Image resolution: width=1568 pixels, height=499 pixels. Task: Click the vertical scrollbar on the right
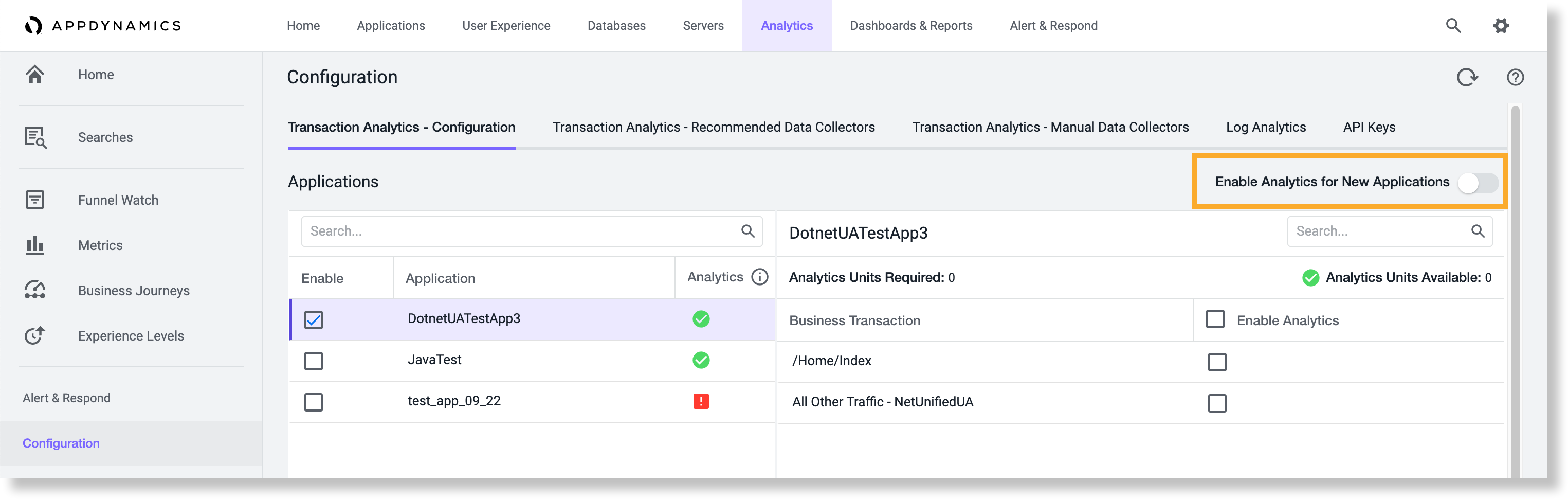click(x=1515, y=292)
